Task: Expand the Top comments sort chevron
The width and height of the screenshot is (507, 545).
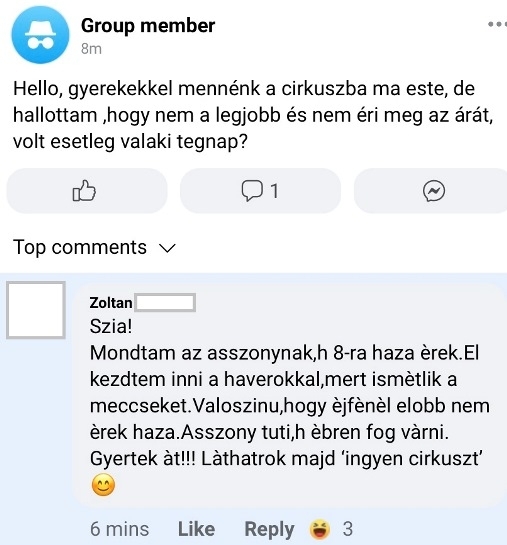Action: point(167,248)
